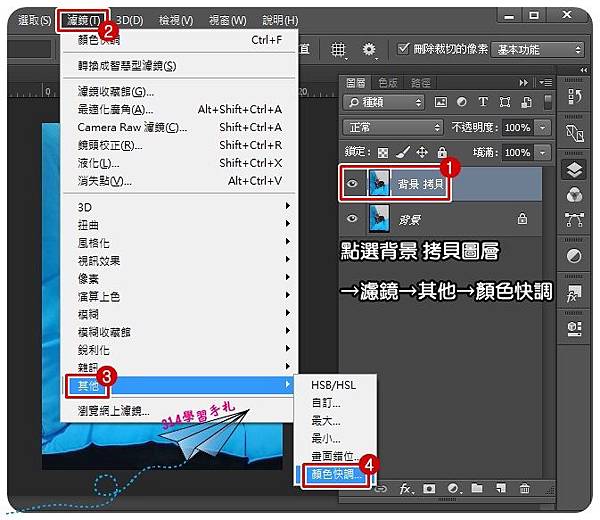Open the 濾鏡 (Filter) menu
The image size is (600, 520).
coord(83,20)
